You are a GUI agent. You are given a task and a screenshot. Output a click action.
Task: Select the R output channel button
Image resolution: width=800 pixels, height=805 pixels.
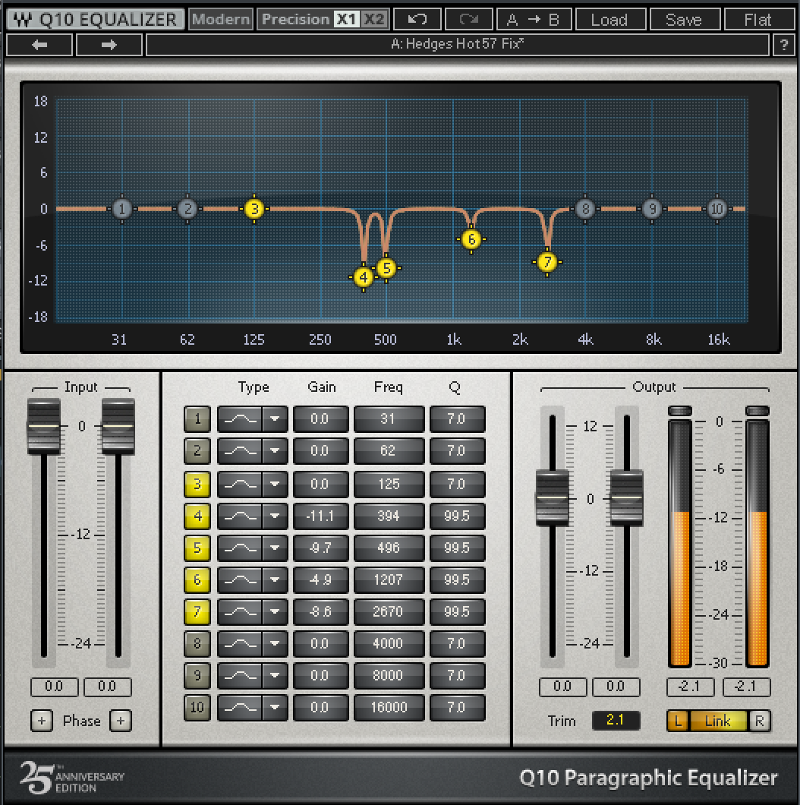pyautogui.click(x=759, y=721)
